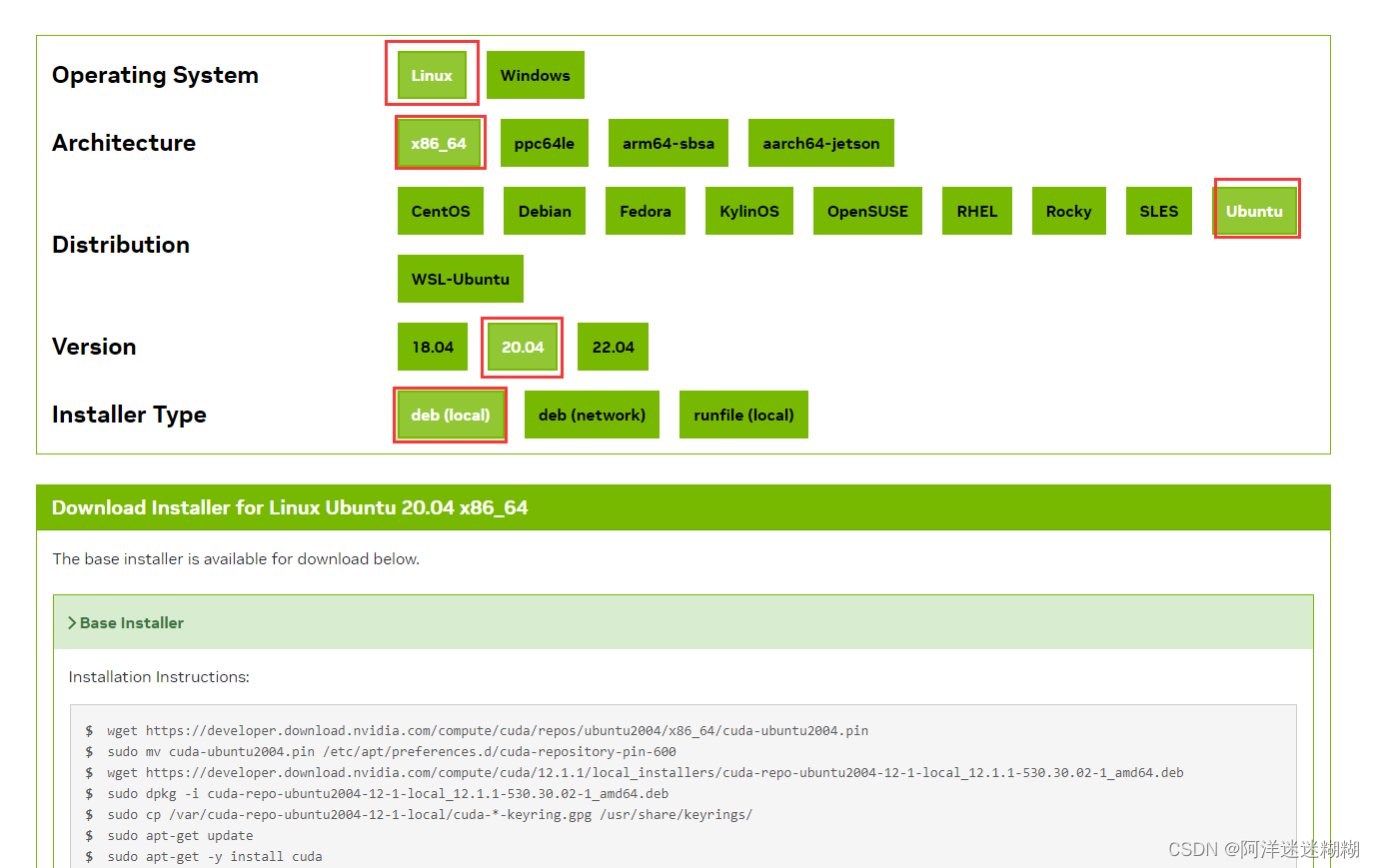Pick KylinOS distribution
Viewport: 1374px width, 868px height.
pyautogui.click(x=749, y=211)
